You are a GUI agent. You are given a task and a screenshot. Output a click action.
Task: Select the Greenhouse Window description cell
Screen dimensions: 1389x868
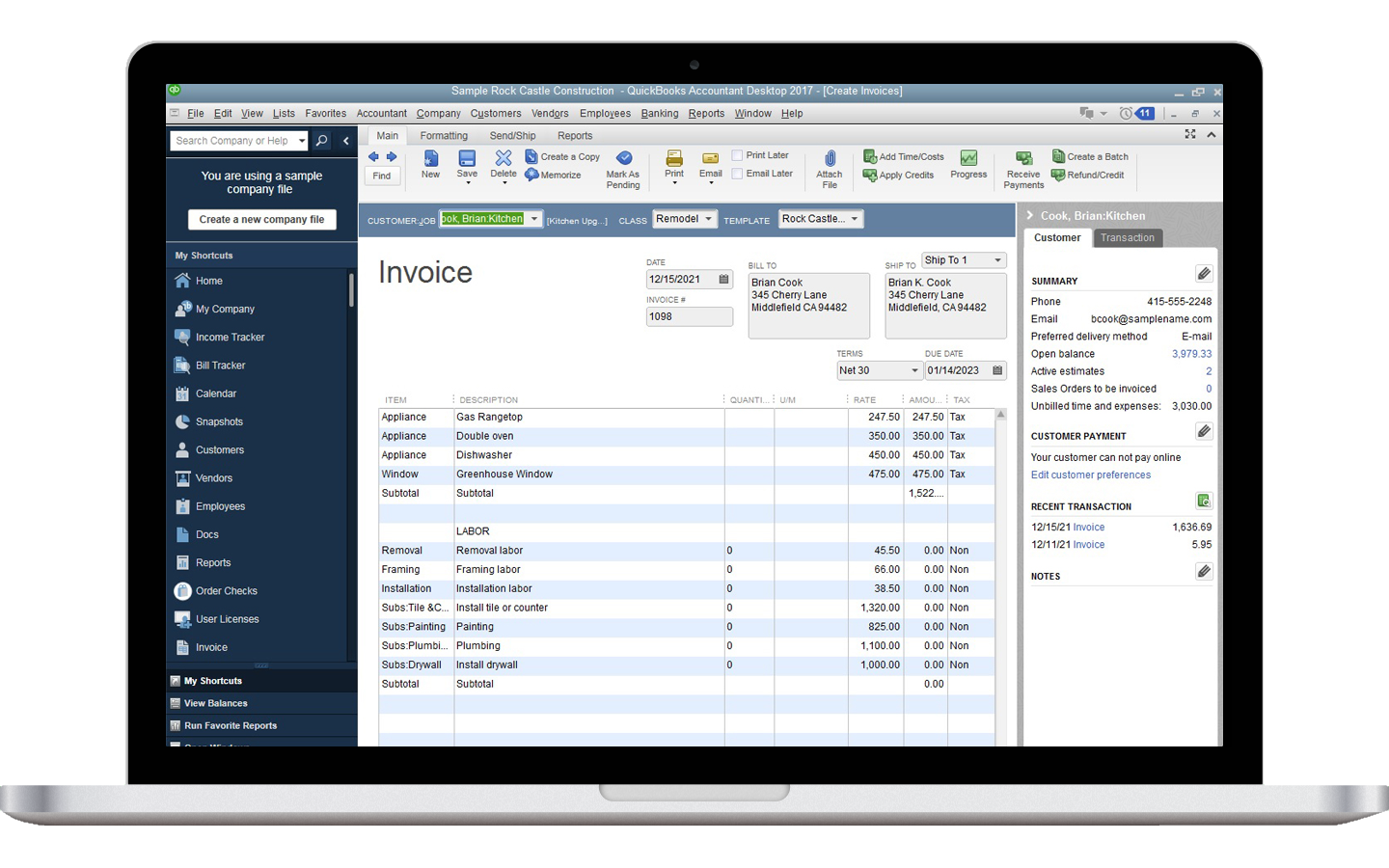[588, 475]
